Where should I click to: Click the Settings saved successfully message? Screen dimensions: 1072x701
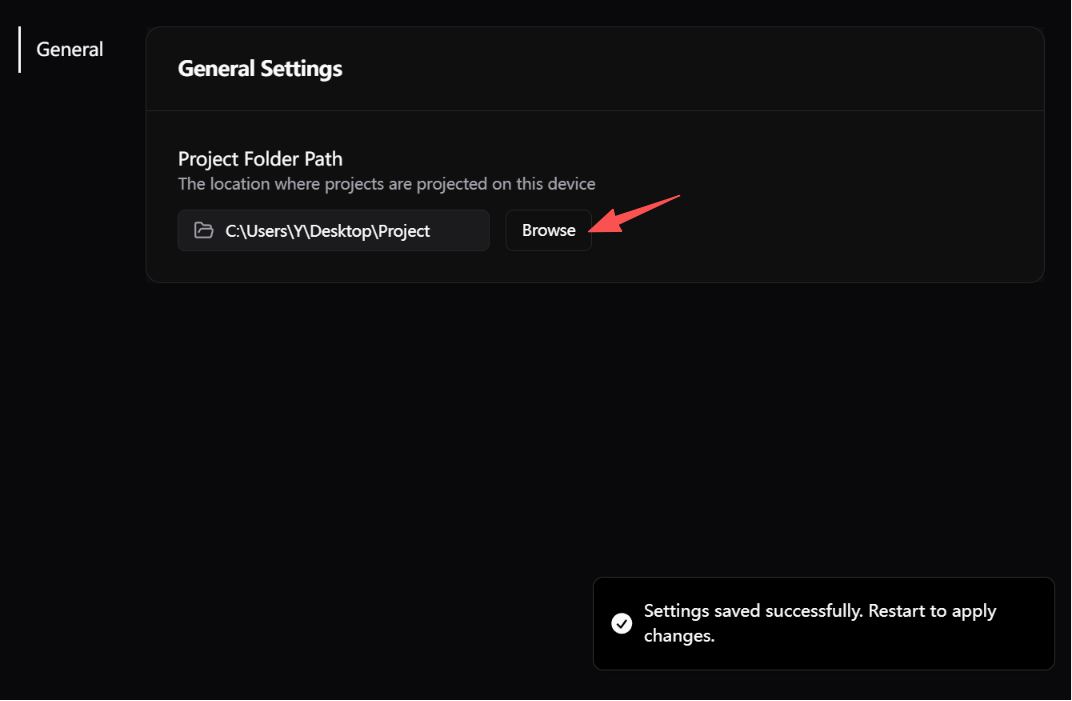pyautogui.click(x=820, y=623)
